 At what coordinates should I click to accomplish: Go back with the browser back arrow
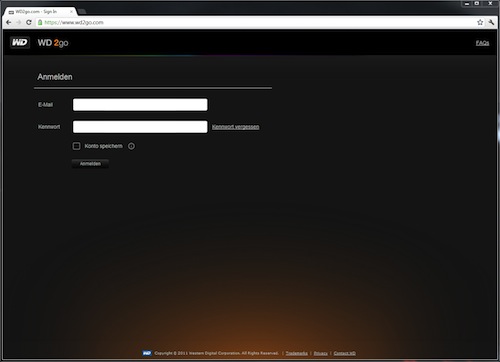[9, 22]
